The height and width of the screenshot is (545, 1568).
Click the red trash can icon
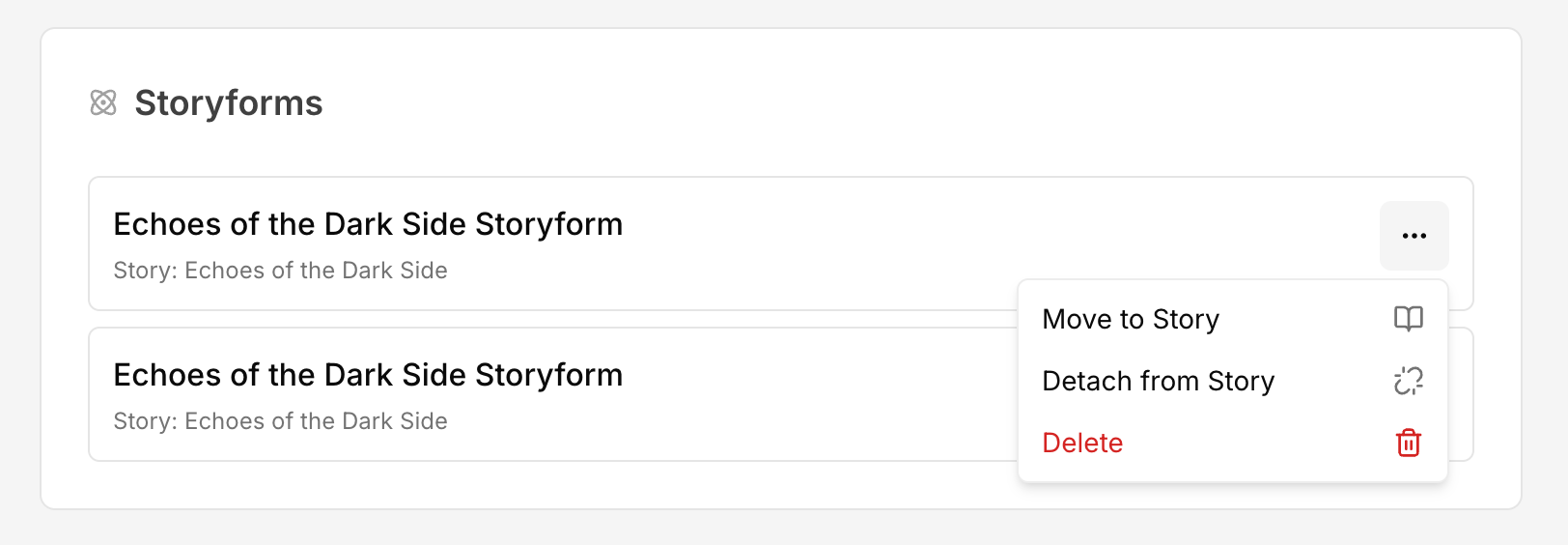click(1409, 443)
